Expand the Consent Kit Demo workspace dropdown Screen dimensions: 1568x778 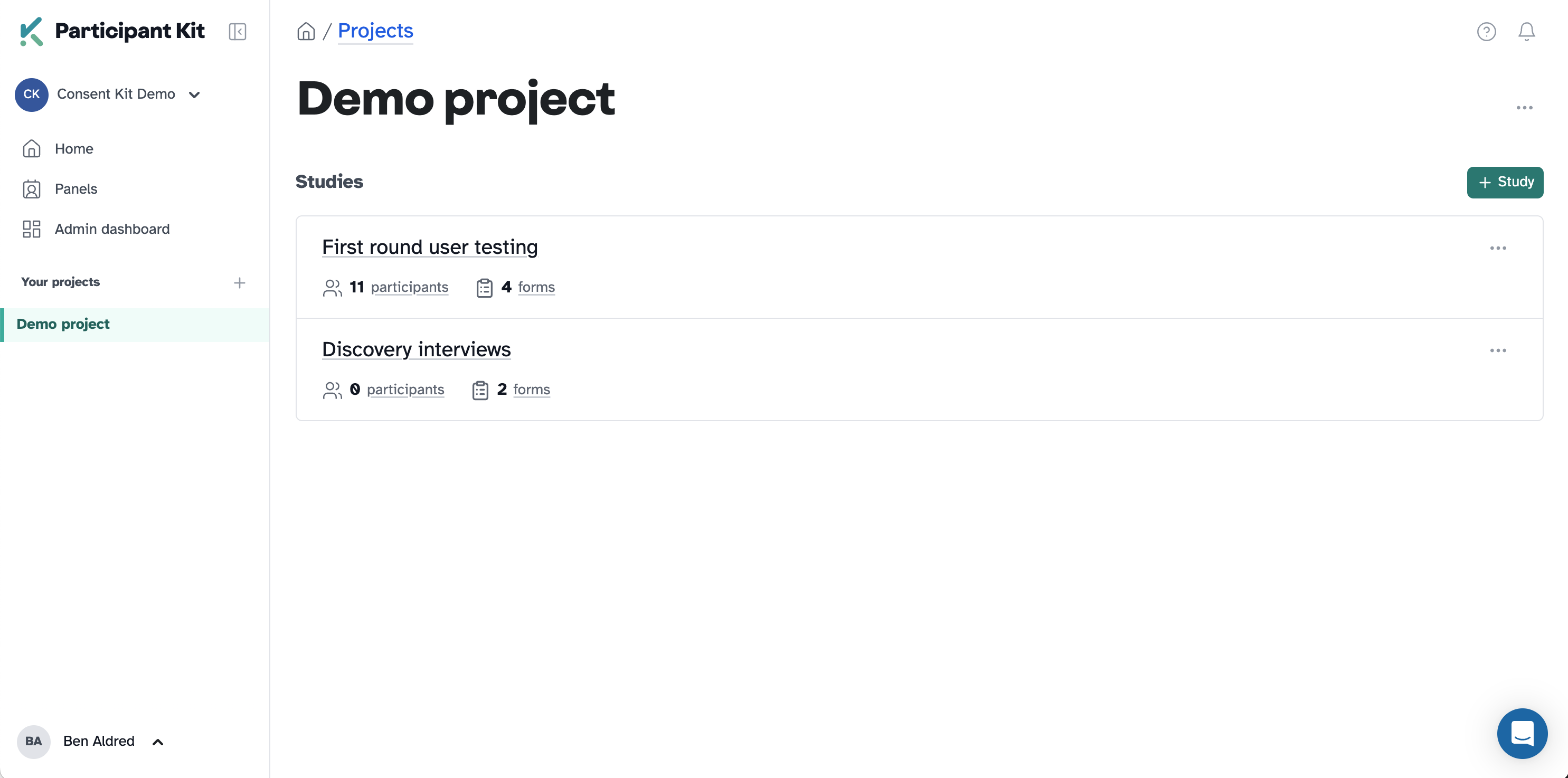[x=194, y=94]
